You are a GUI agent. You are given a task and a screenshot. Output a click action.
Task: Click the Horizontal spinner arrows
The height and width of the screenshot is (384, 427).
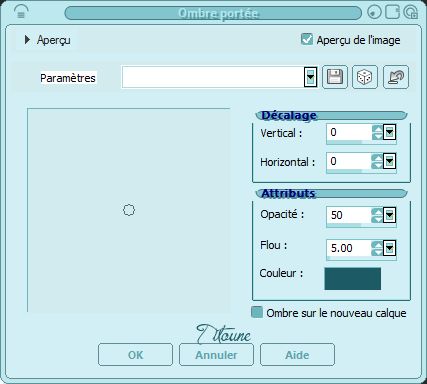point(377,161)
